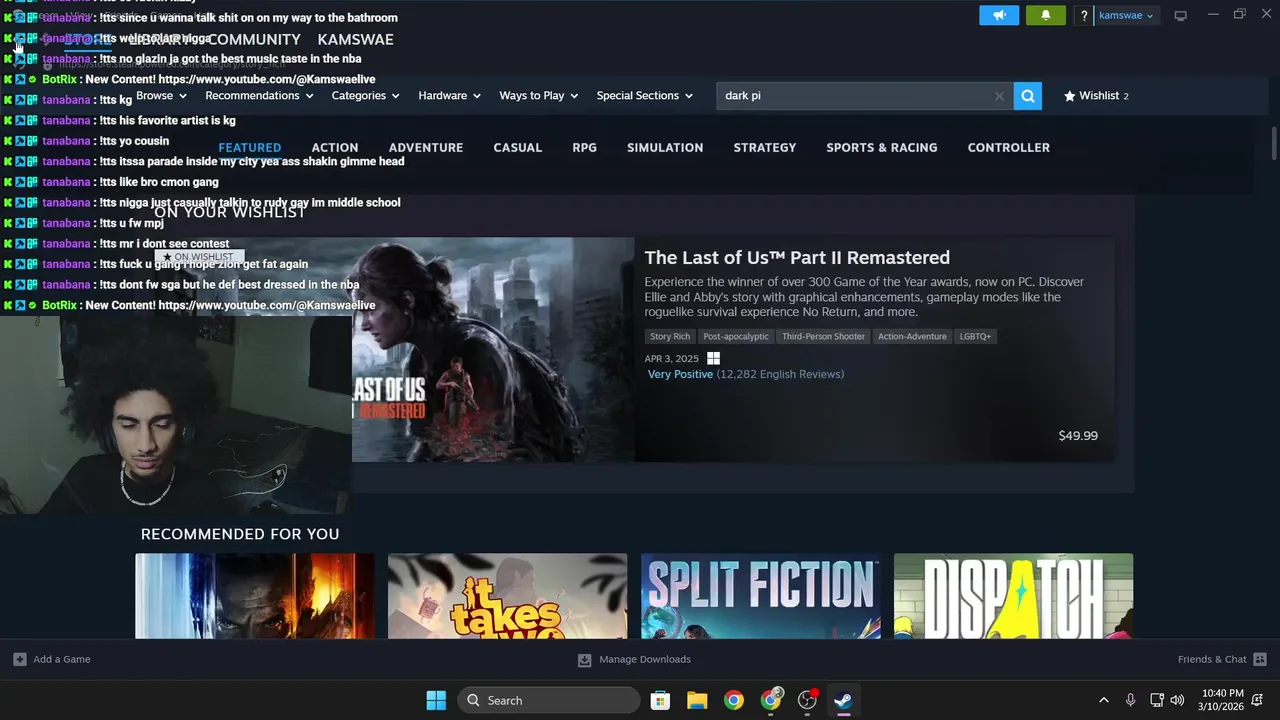Show hidden system tray icons

pyautogui.click(x=1104, y=700)
